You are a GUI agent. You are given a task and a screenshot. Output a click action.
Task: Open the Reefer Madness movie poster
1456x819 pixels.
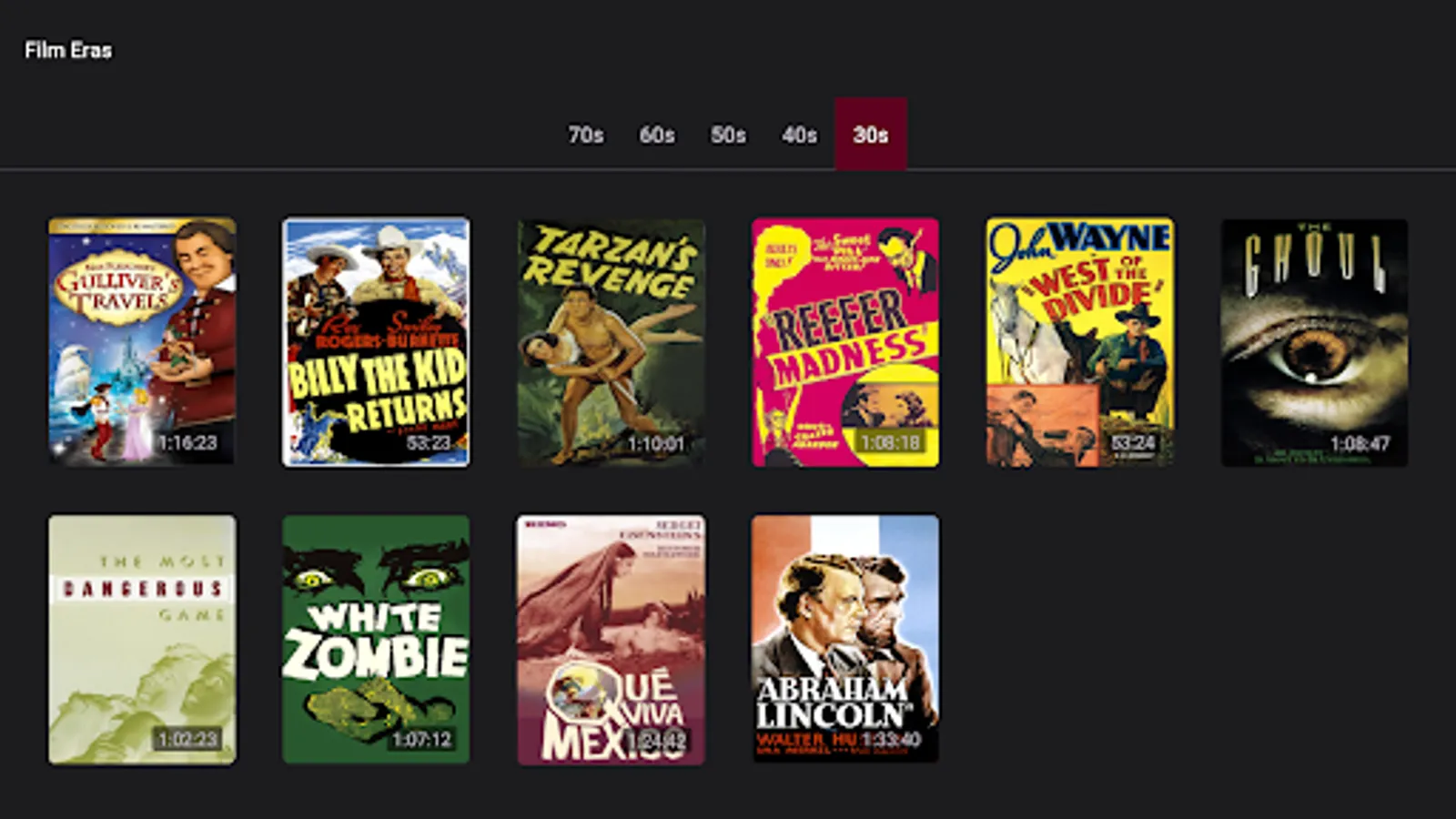point(845,342)
